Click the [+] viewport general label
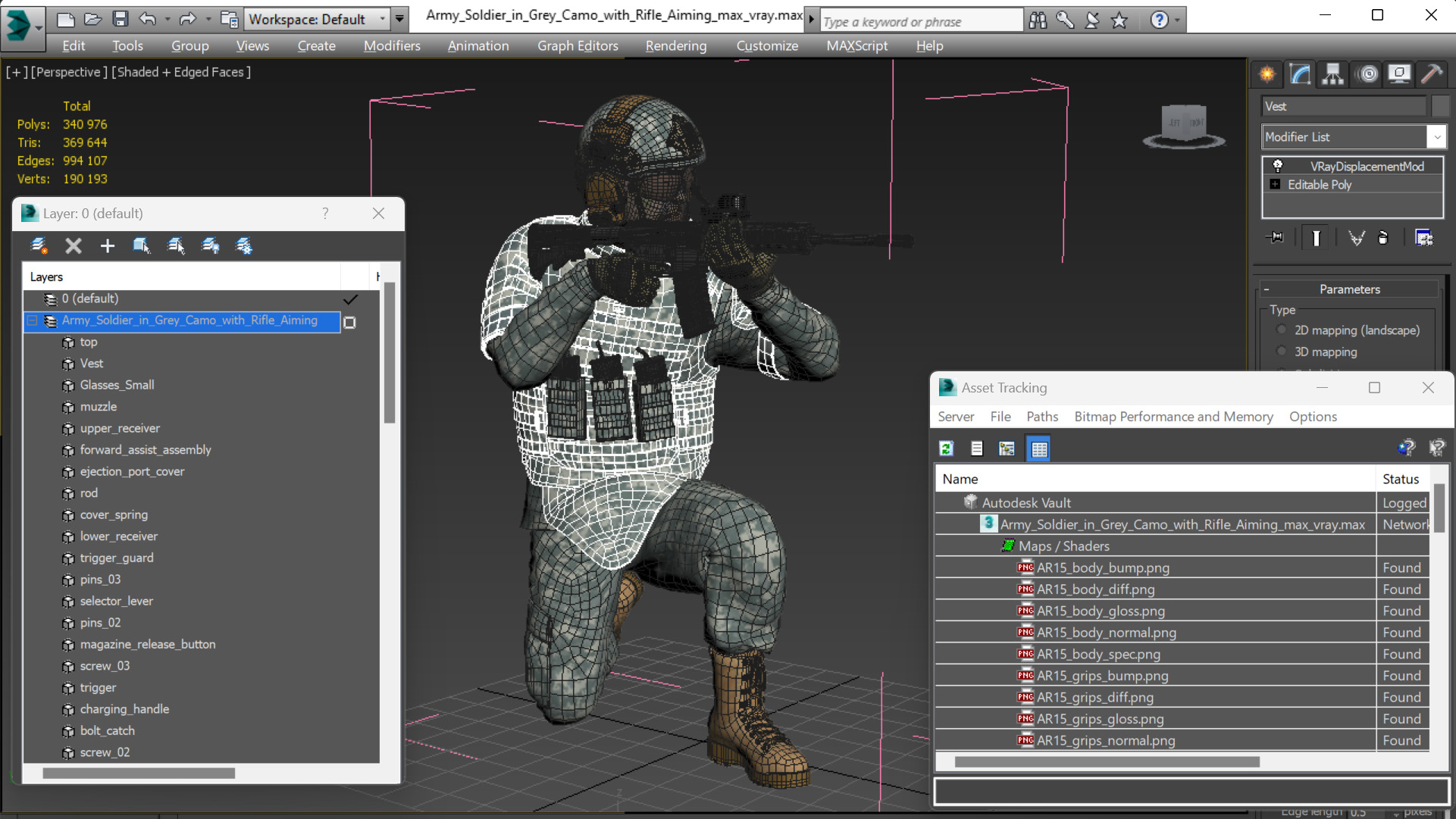The height and width of the screenshot is (819, 1456). click(17, 72)
